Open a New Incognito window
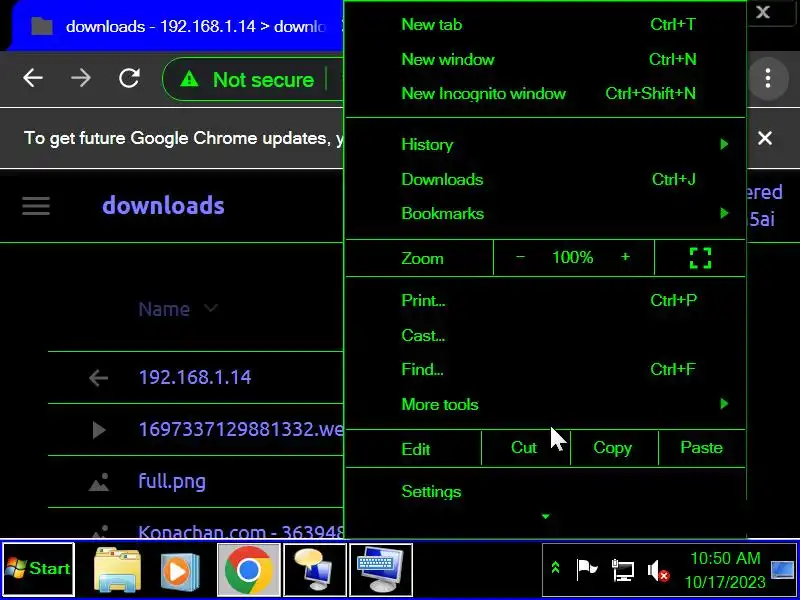Image resolution: width=800 pixels, height=600 pixels. pos(545,93)
